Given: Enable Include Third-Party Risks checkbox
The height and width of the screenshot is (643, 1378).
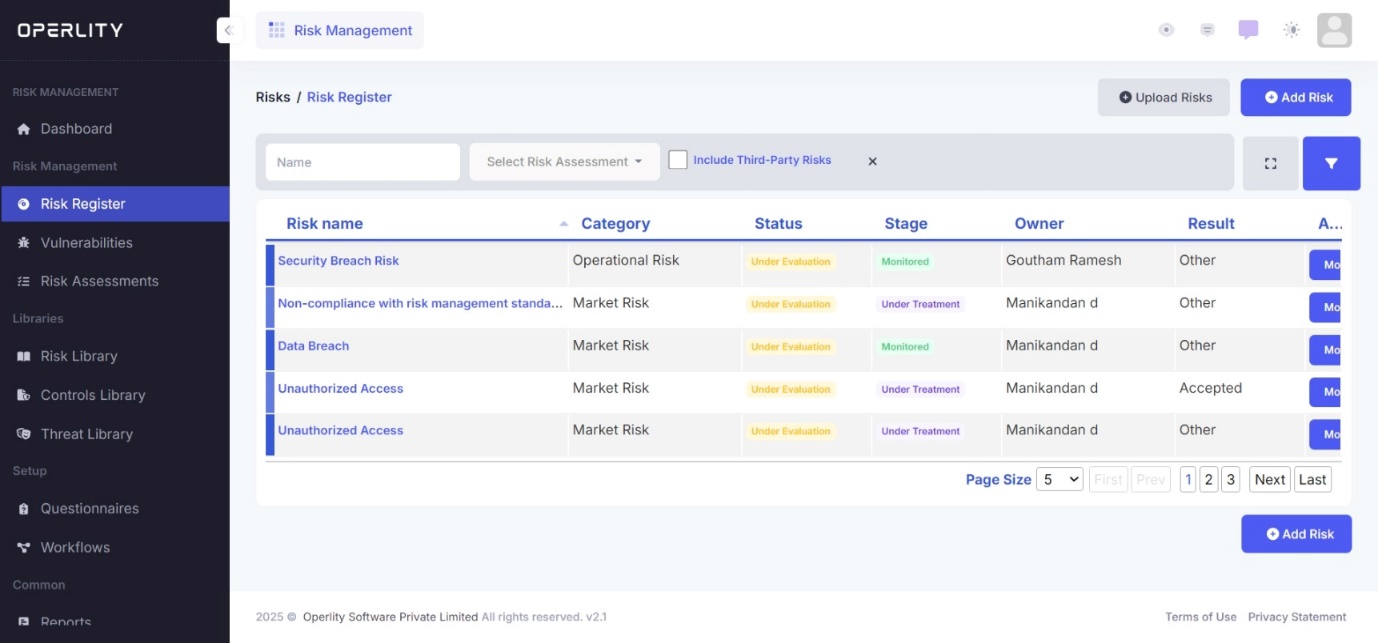Looking at the screenshot, I should point(678,160).
